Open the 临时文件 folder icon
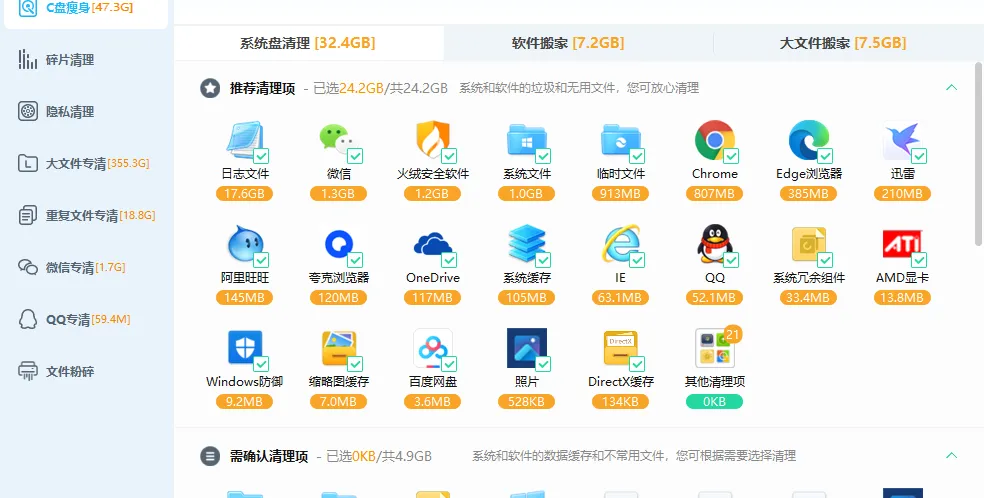The width and height of the screenshot is (984, 498). 621,141
